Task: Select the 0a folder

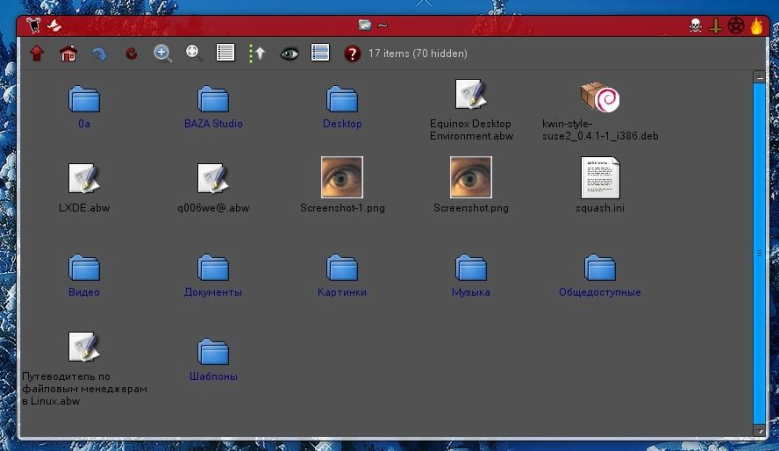Action: [x=84, y=107]
